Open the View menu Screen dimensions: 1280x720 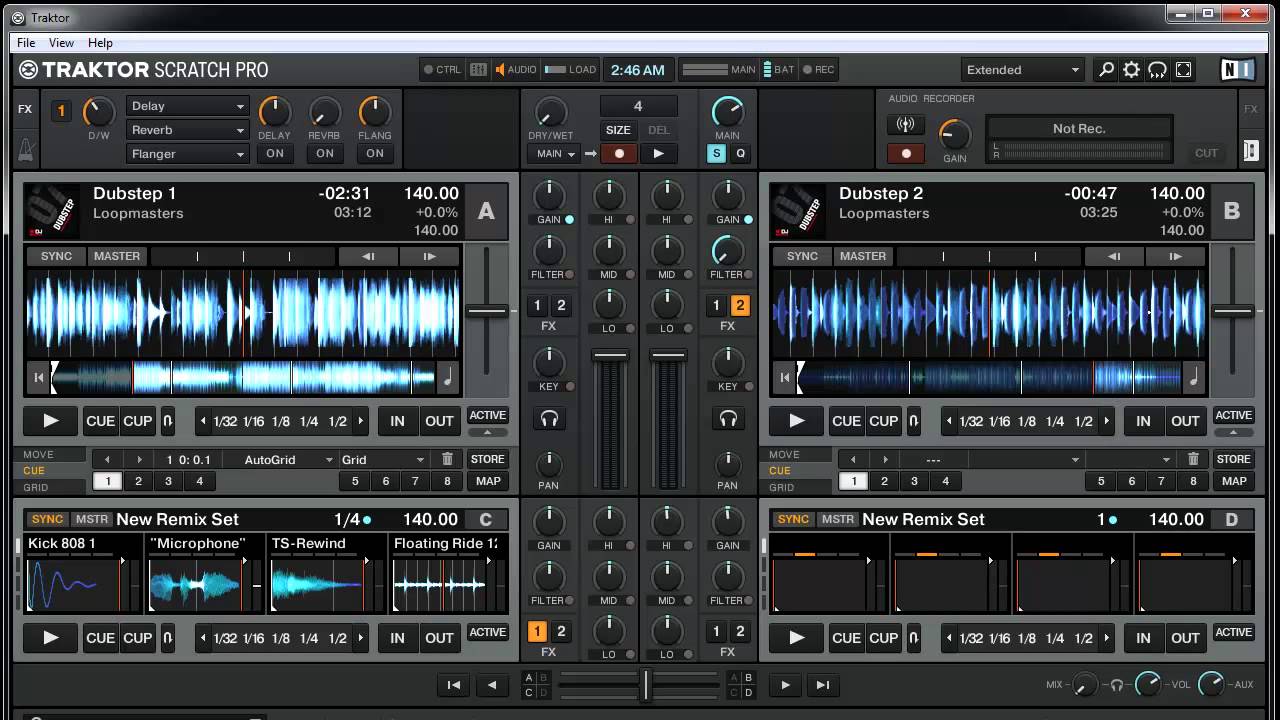click(62, 43)
